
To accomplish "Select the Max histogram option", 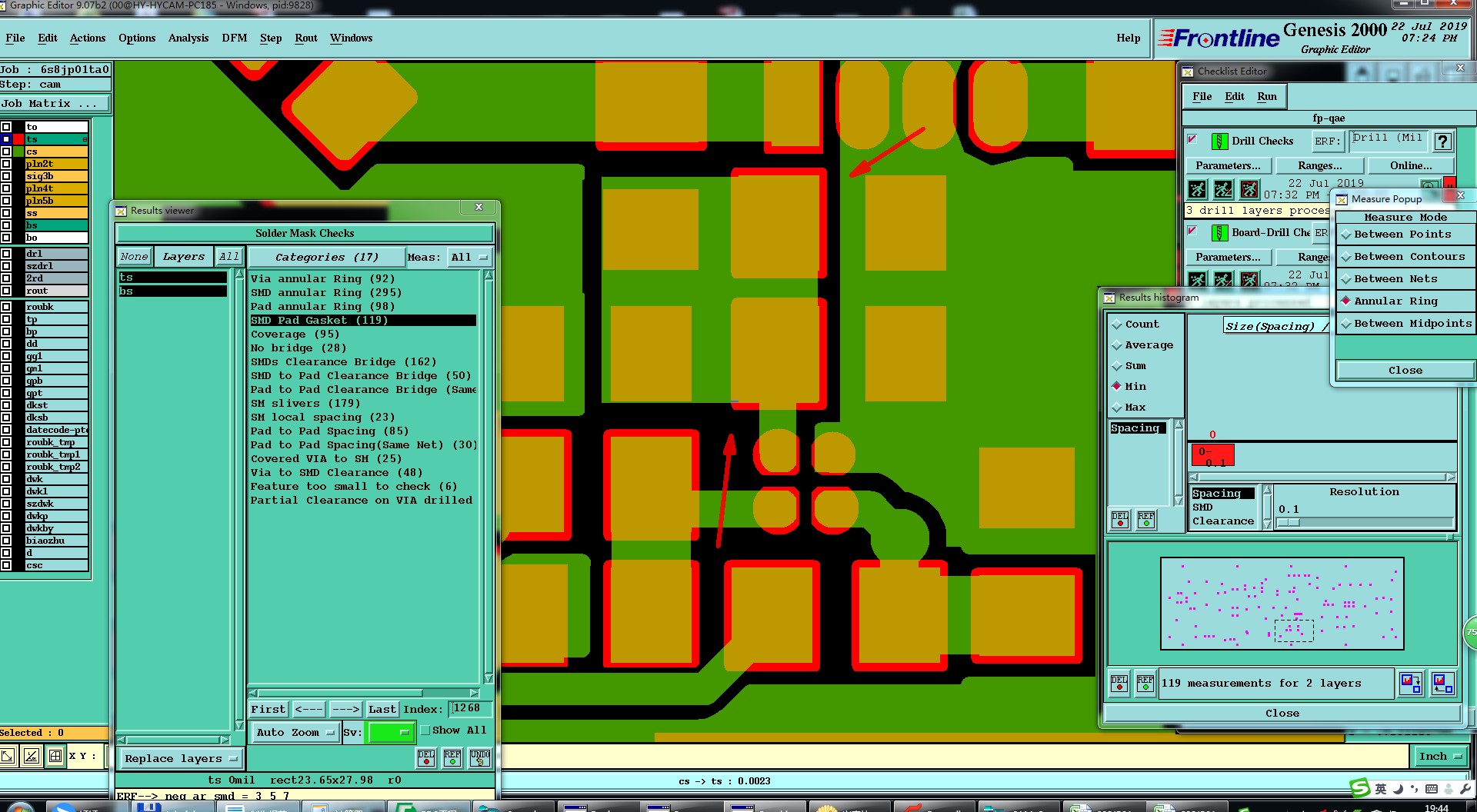I will 1129,408.
